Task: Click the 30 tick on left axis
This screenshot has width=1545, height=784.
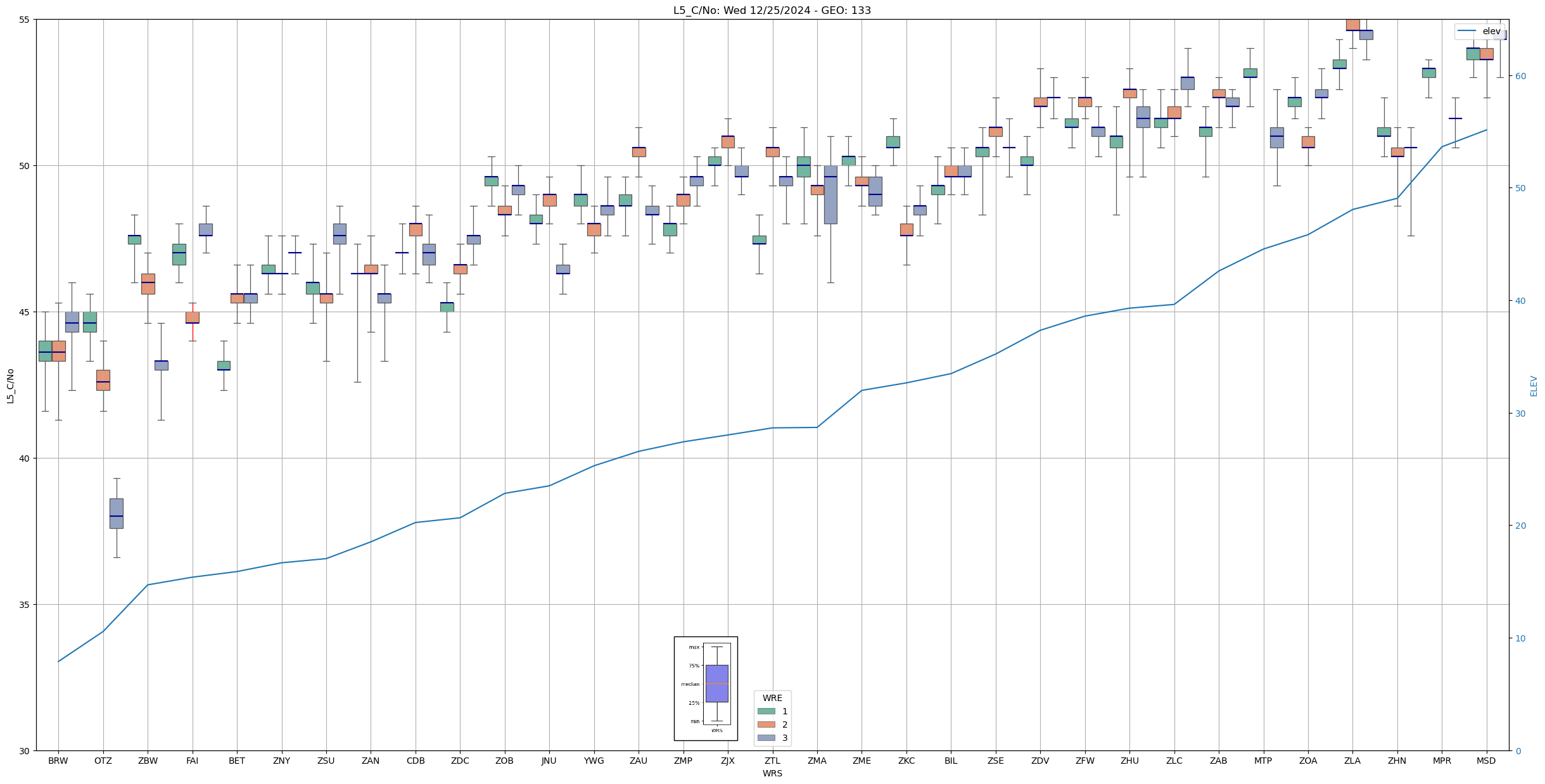Action: coord(25,751)
